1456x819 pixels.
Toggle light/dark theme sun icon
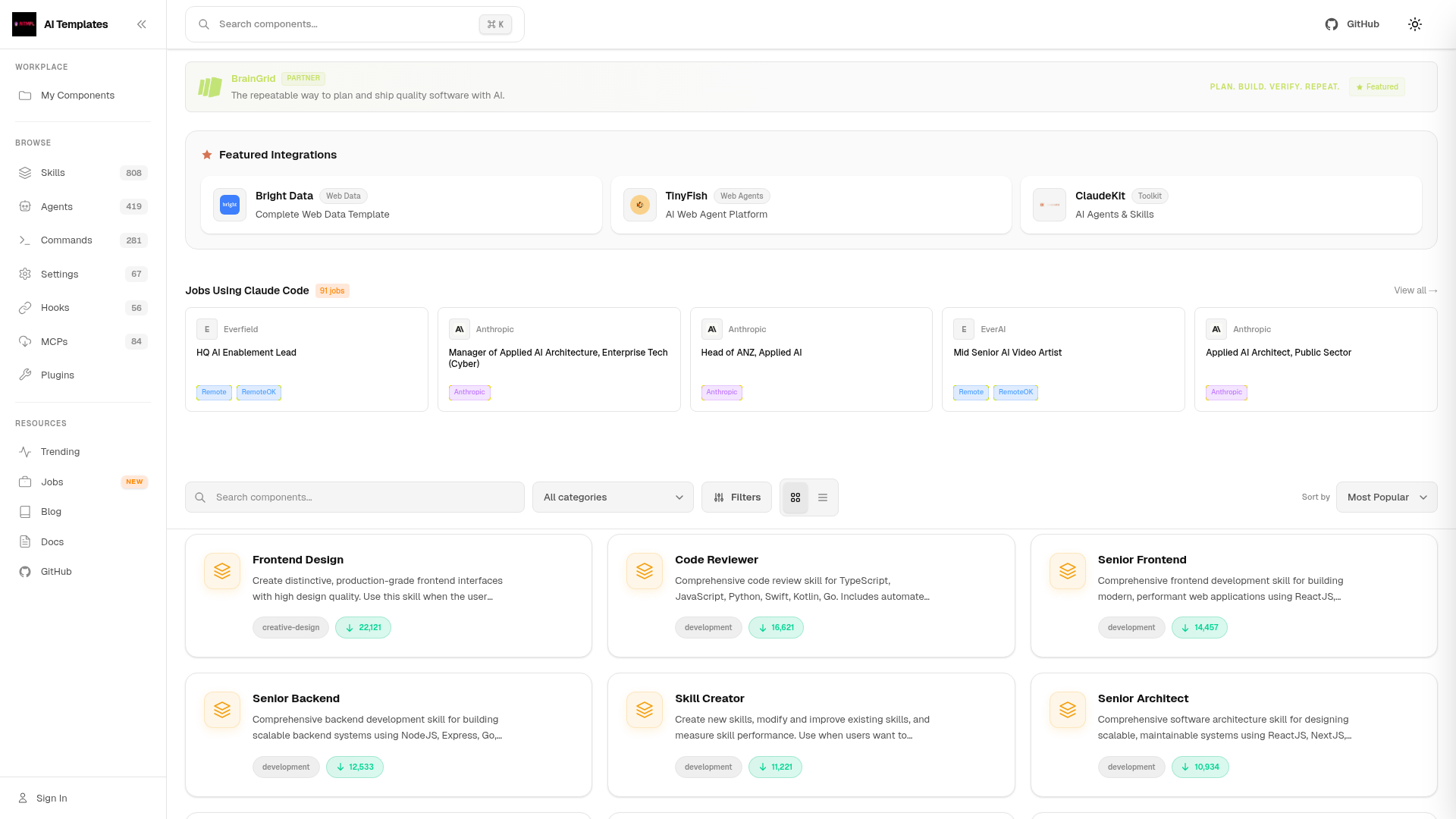pos(1415,24)
